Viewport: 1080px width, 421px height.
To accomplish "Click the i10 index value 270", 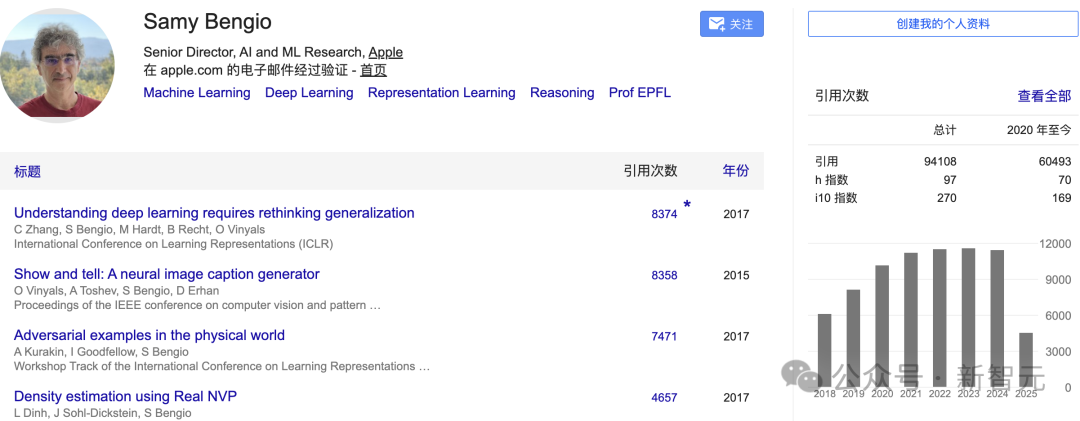I will point(946,198).
